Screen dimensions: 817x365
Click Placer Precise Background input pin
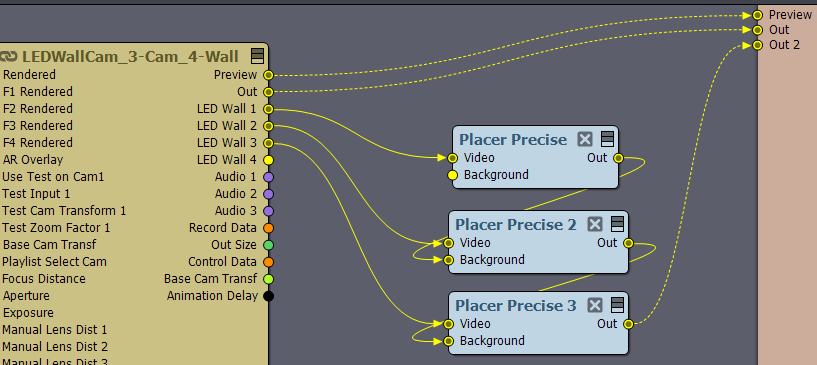click(x=453, y=175)
